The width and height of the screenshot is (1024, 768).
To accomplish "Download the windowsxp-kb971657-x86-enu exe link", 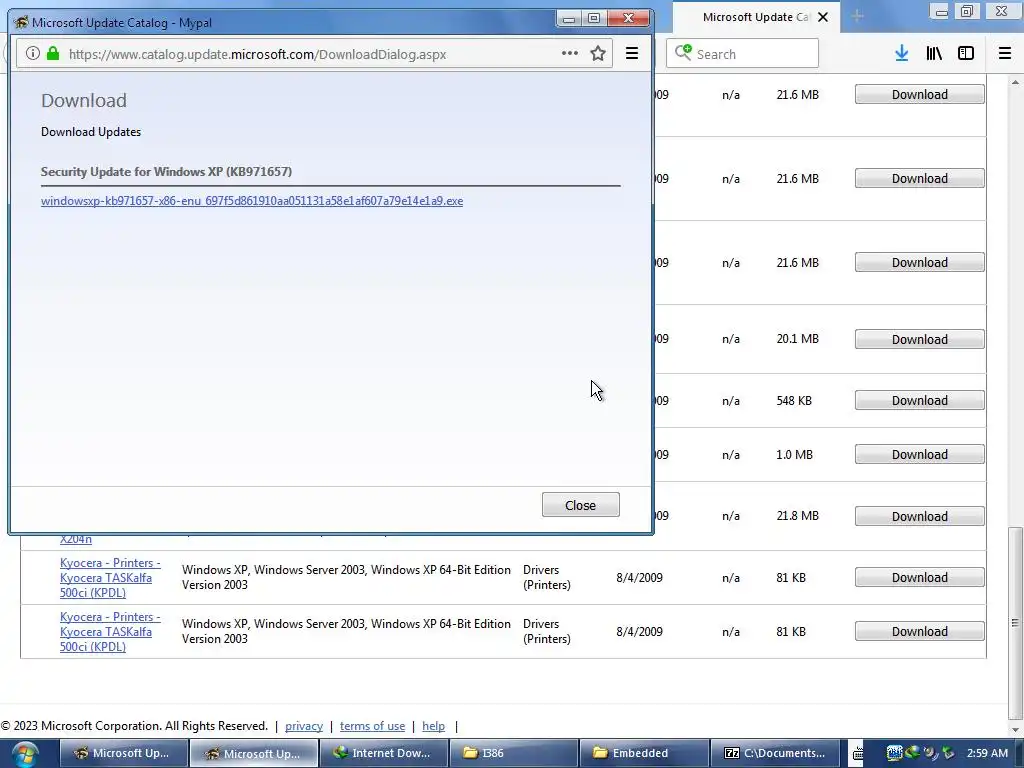I will point(251,201).
